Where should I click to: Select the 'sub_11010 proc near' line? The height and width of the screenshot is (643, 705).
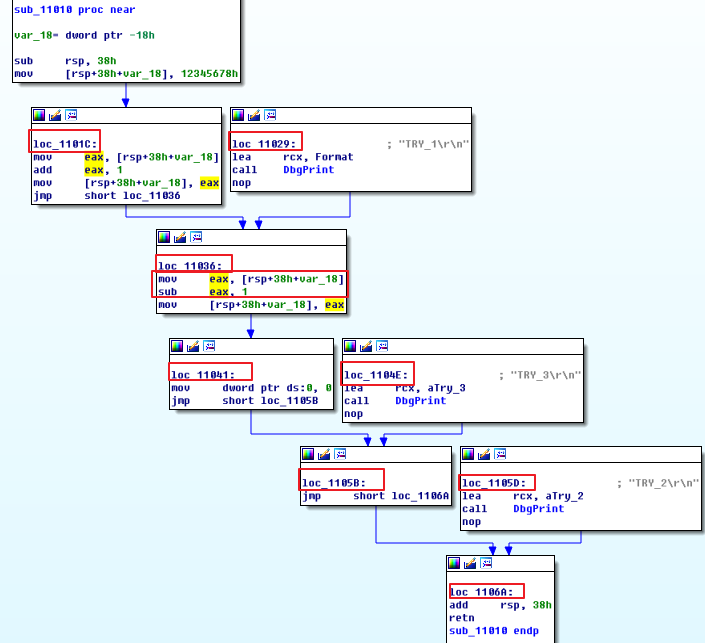coord(75,10)
